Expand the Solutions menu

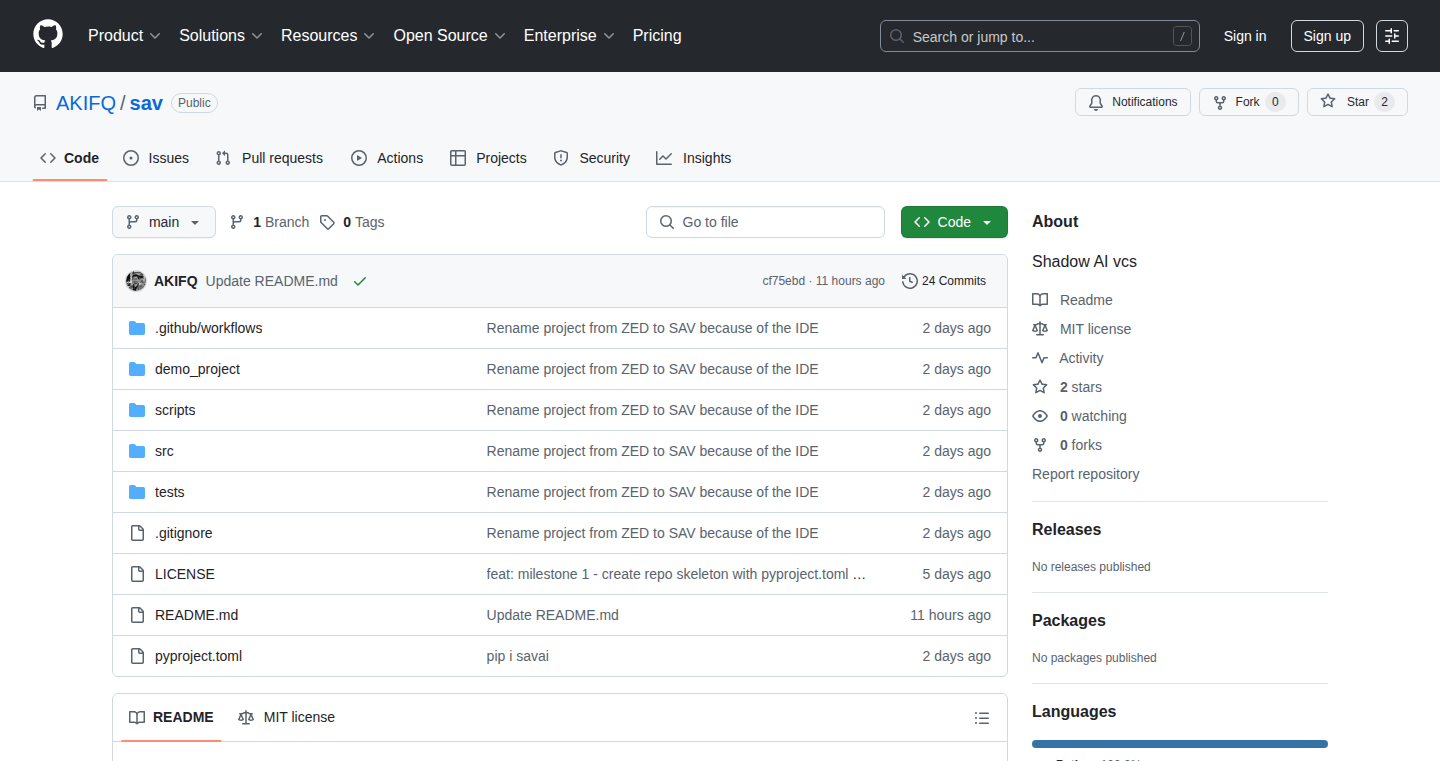coord(221,36)
